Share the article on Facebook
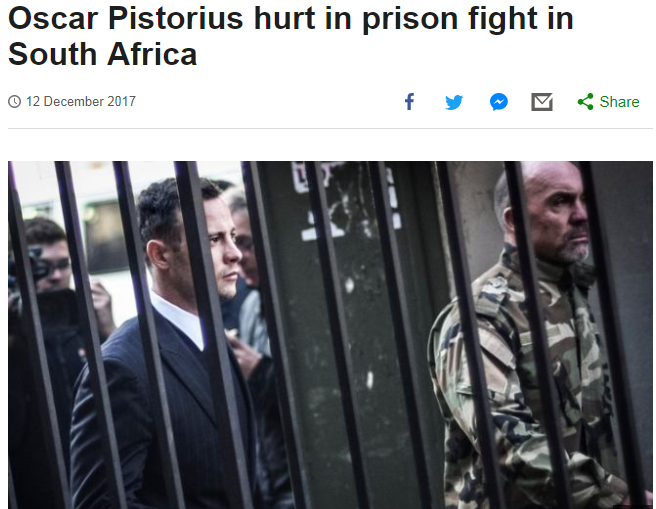 pyautogui.click(x=409, y=102)
